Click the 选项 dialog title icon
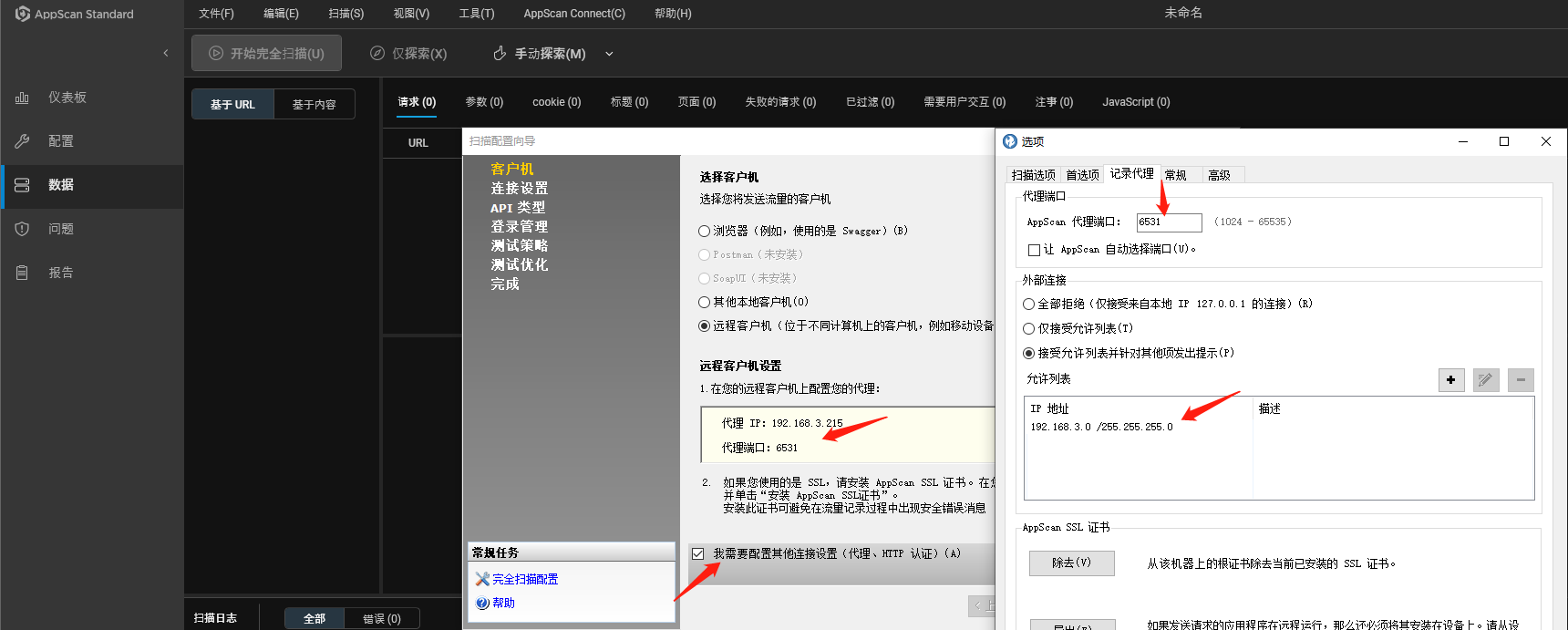 pyautogui.click(x=1010, y=141)
